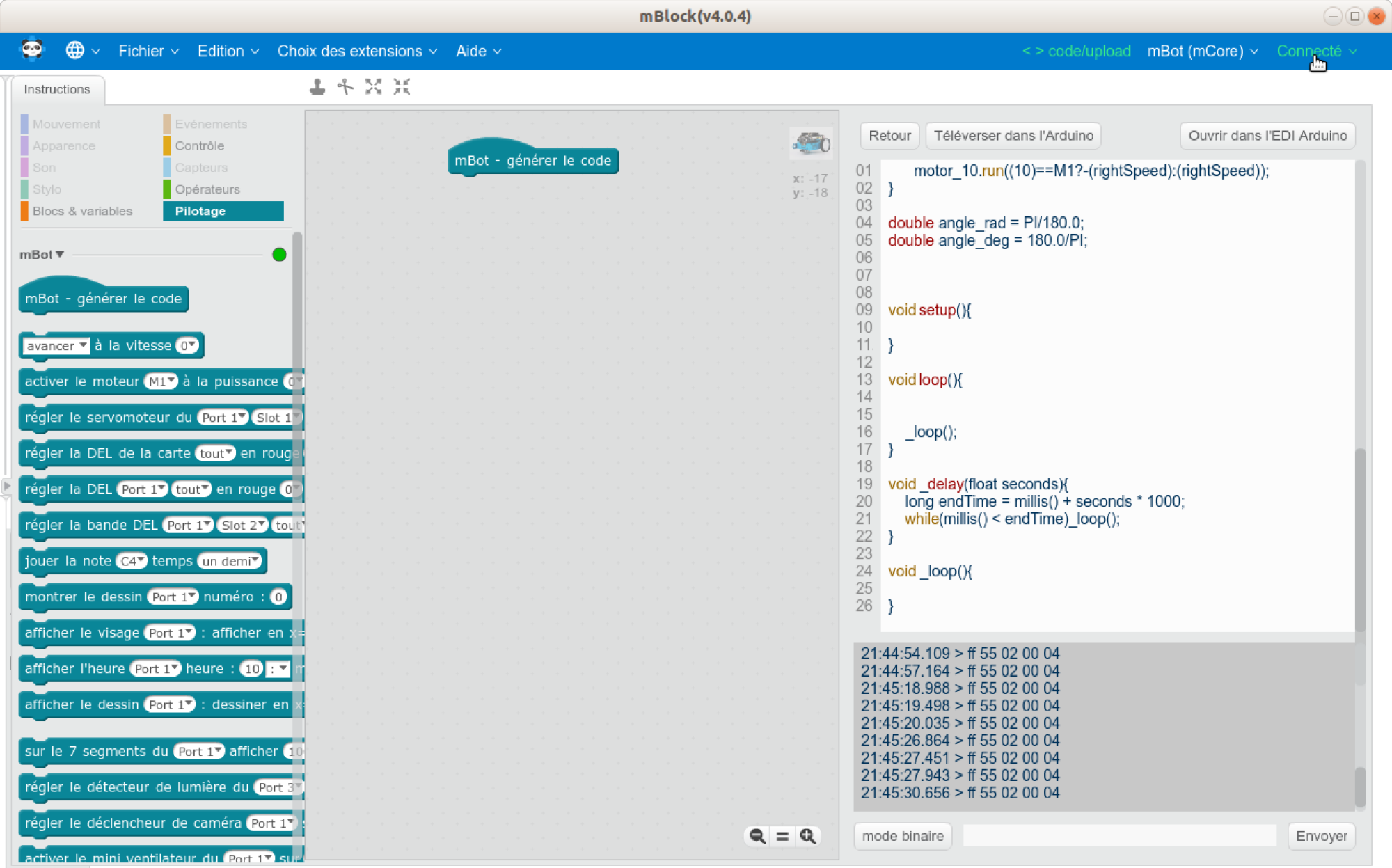
Task: Collapse the left panel side arrow
Action: (6, 485)
